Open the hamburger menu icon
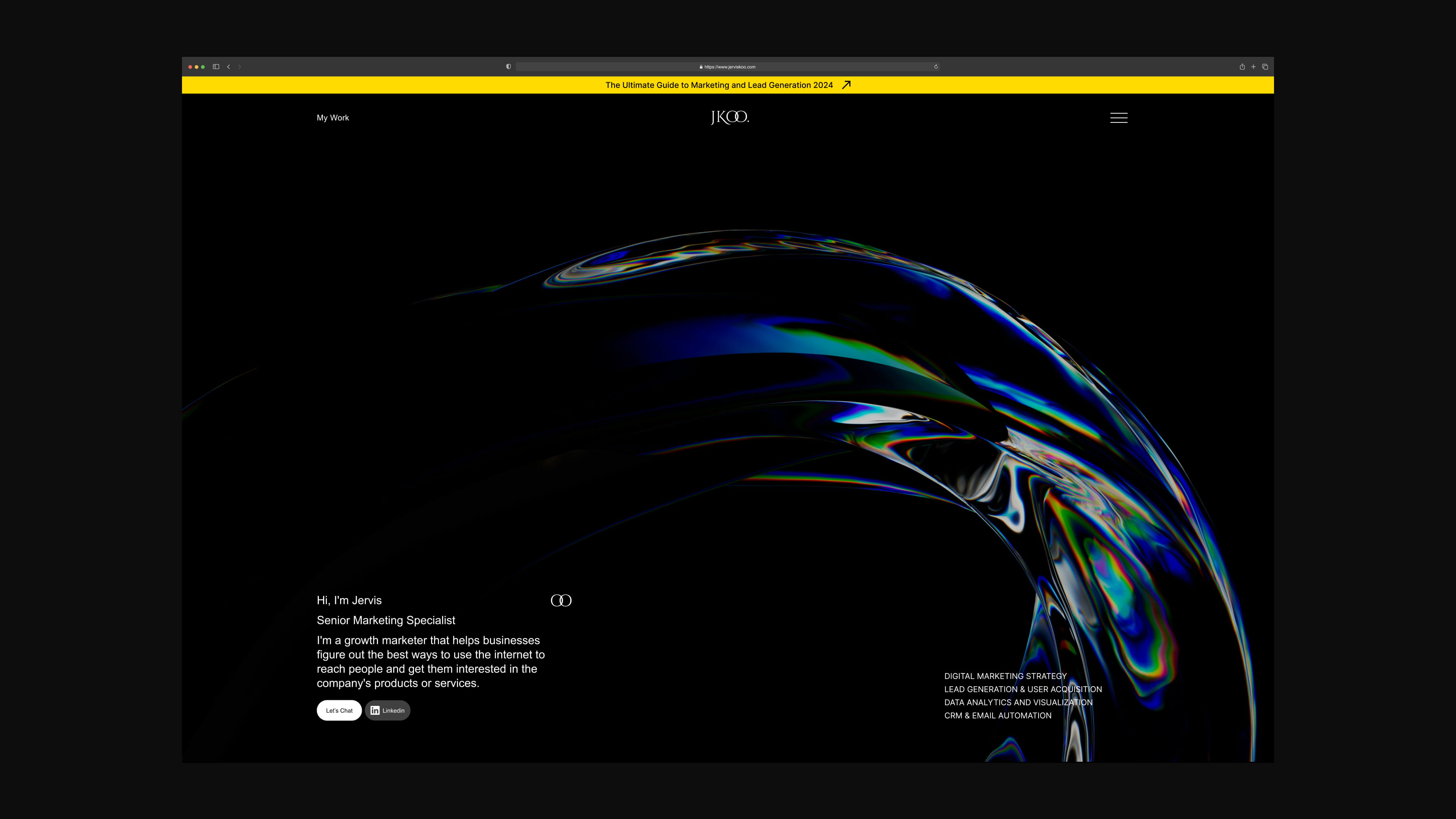The image size is (1456, 819). [1119, 118]
